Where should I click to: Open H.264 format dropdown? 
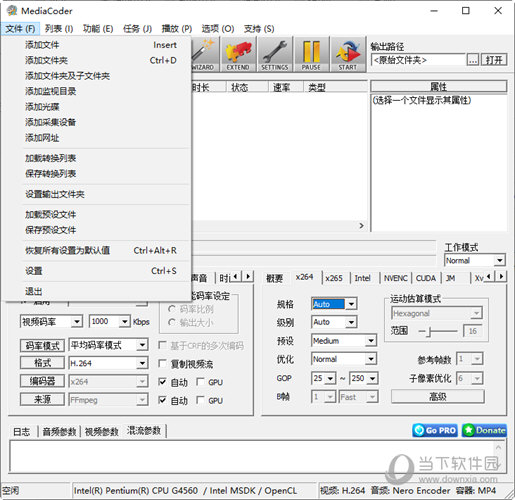142,363
